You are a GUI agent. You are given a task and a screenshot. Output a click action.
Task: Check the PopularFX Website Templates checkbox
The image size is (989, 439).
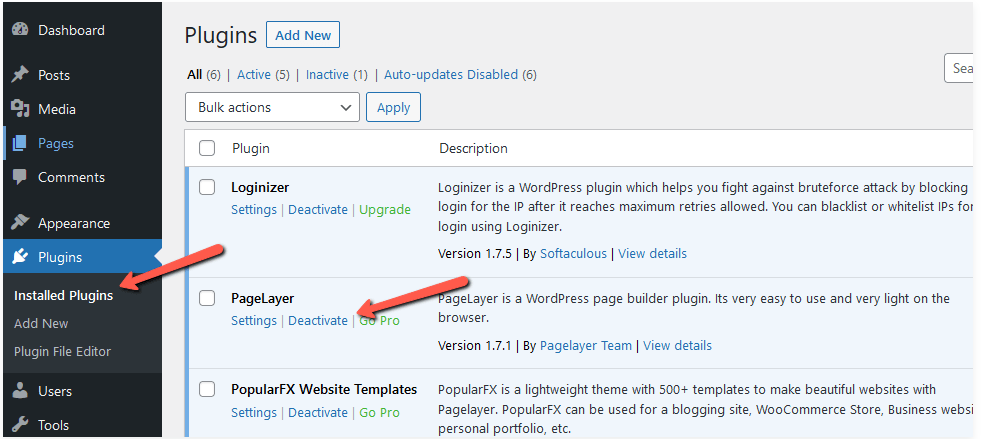coord(207,390)
